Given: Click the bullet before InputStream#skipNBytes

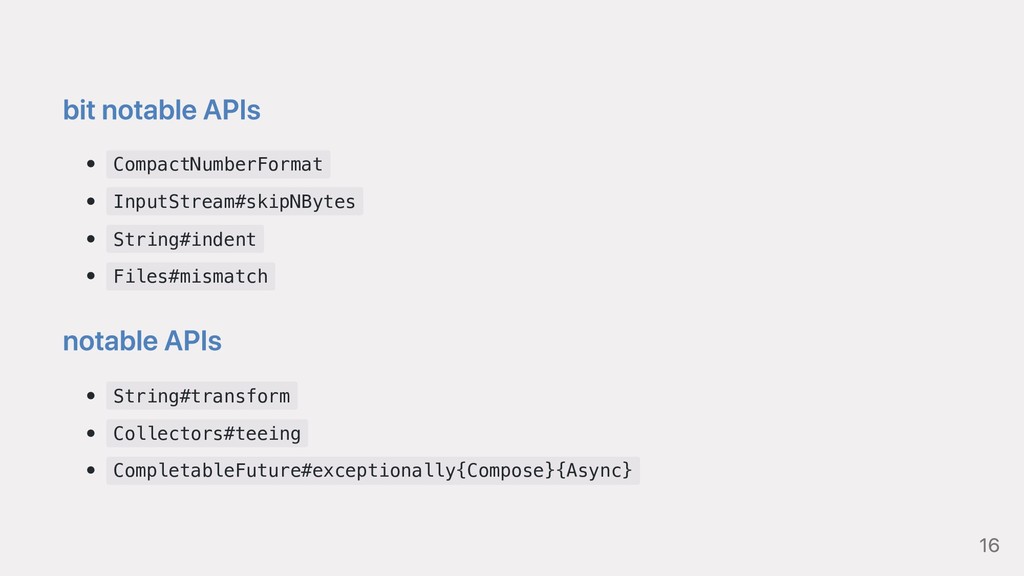Looking at the screenshot, I should [x=91, y=201].
